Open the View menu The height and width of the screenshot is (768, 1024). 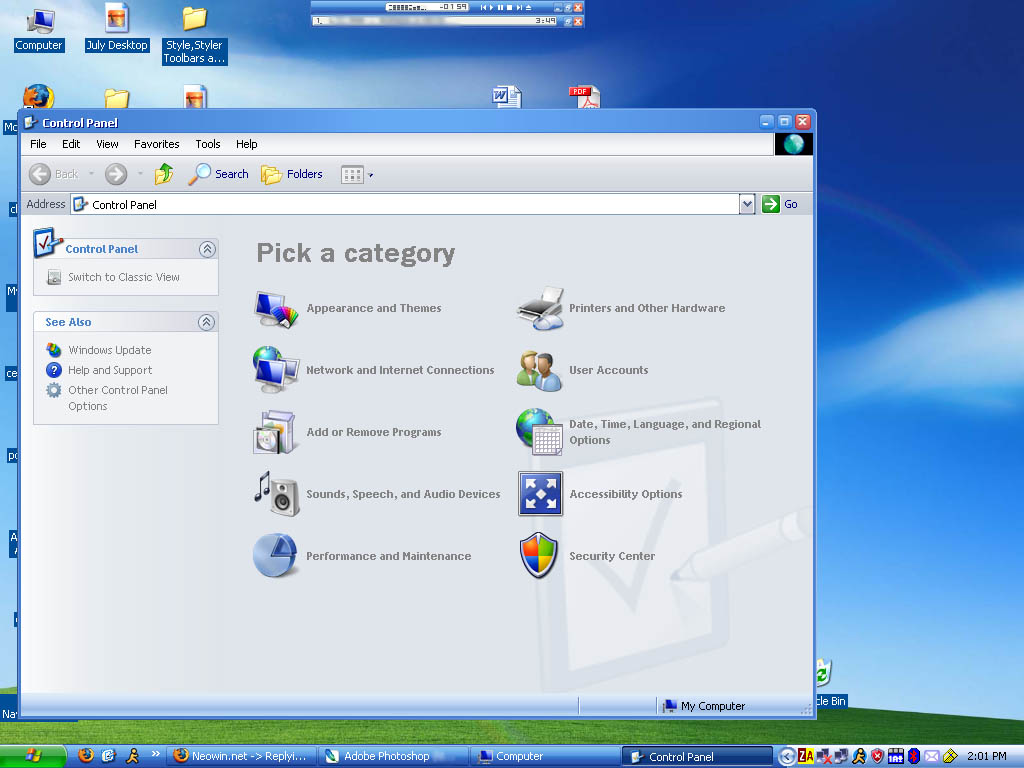[107, 144]
